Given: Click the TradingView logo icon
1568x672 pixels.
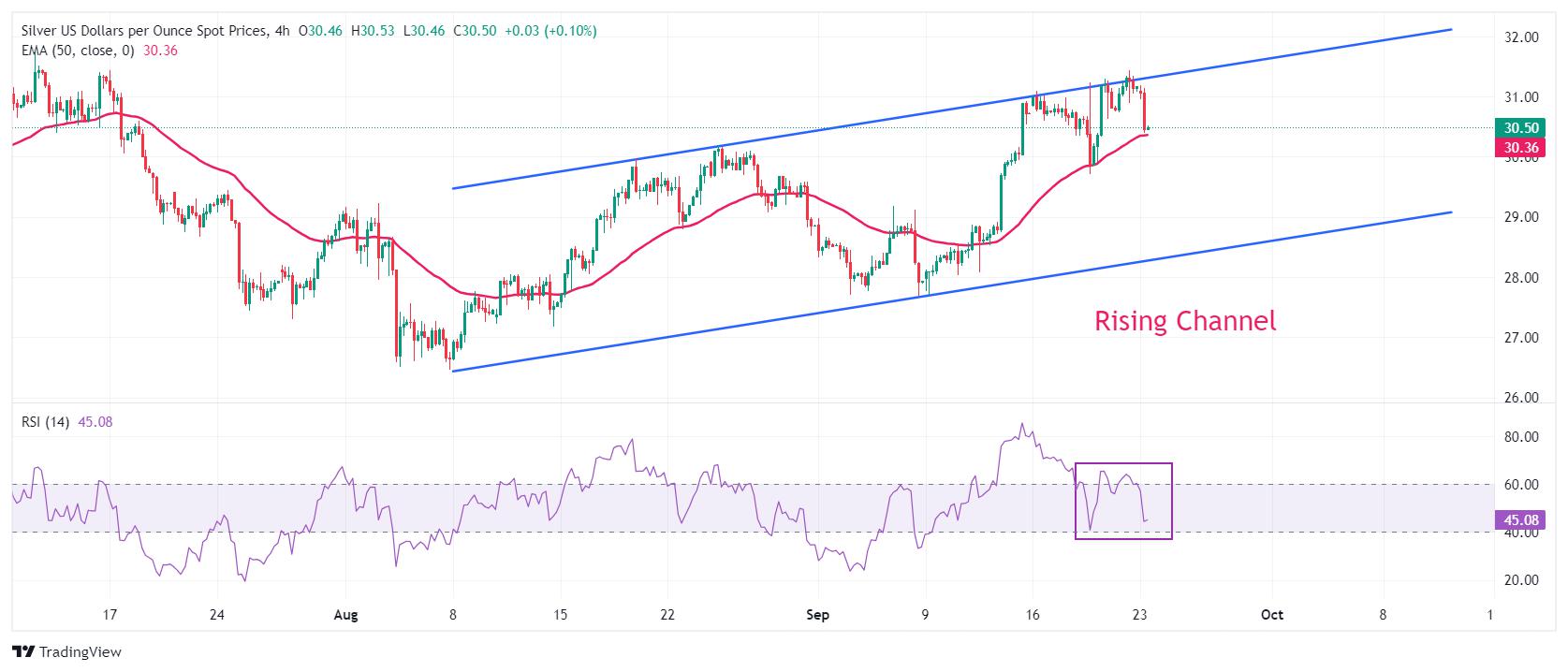Looking at the screenshot, I should (x=23, y=651).
